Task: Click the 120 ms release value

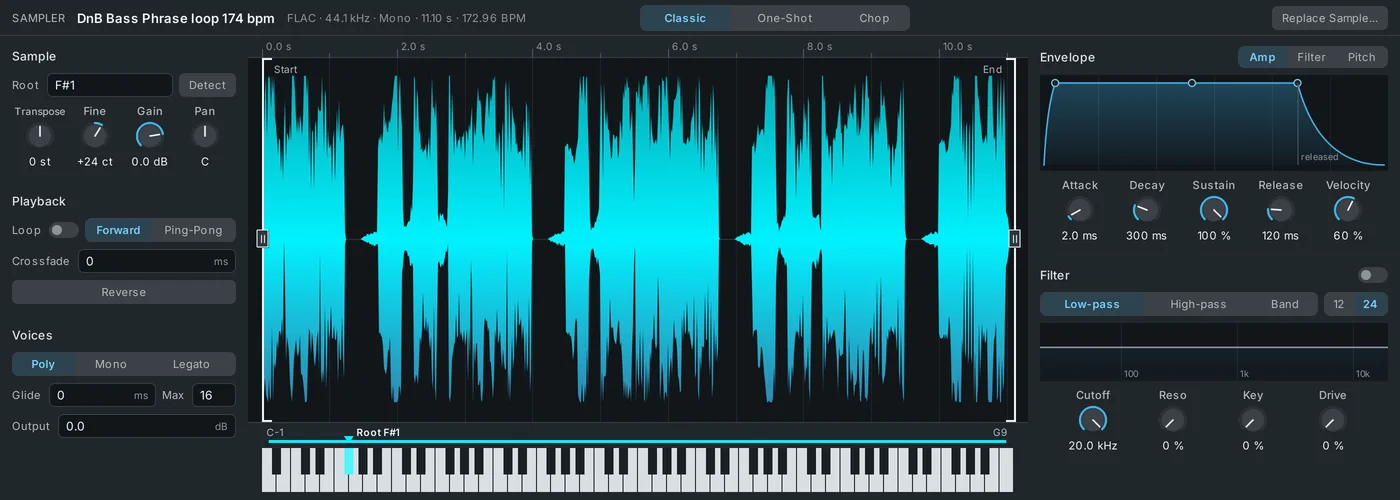Action: click(x=1281, y=236)
